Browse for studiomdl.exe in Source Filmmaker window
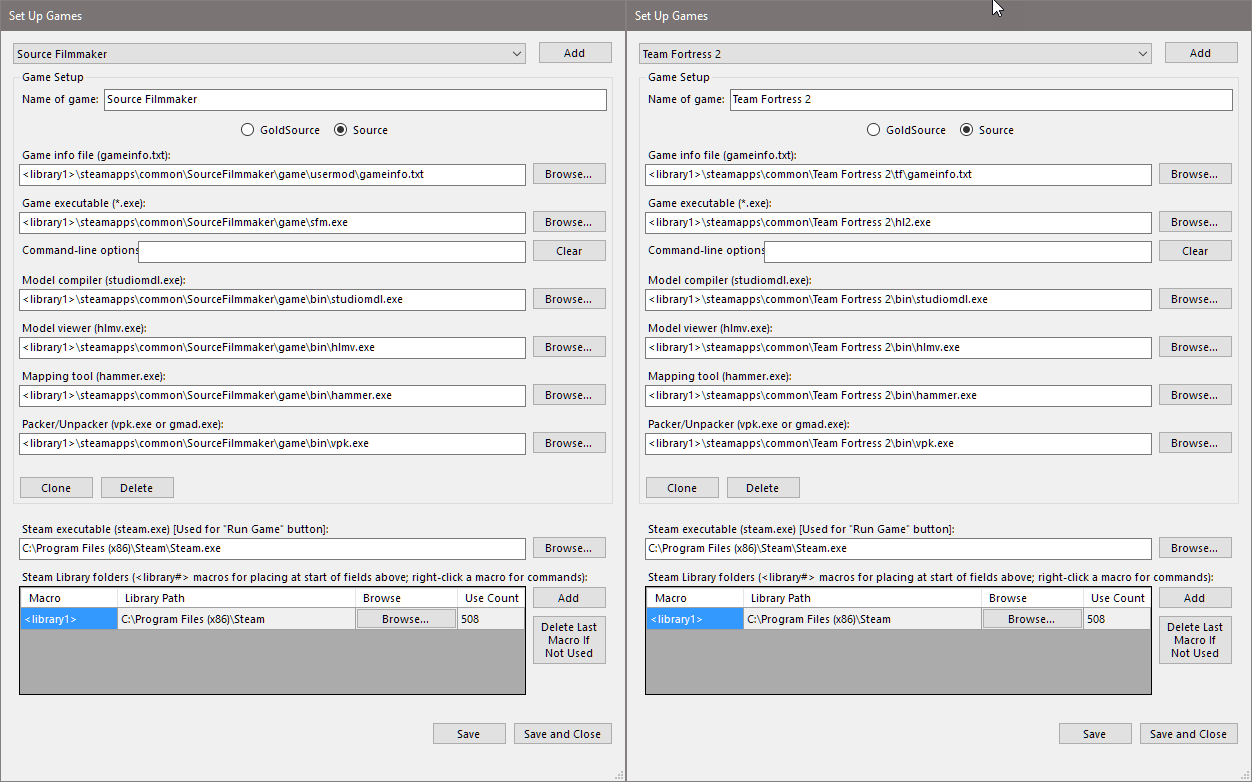The height and width of the screenshot is (782, 1252). pyautogui.click(x=569, y=299)
